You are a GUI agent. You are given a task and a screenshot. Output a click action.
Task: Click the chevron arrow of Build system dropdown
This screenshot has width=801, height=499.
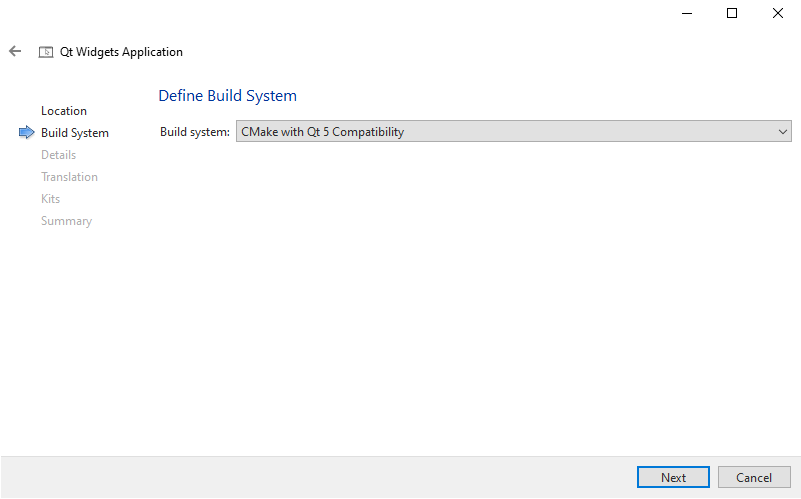[x=782, y=132]
